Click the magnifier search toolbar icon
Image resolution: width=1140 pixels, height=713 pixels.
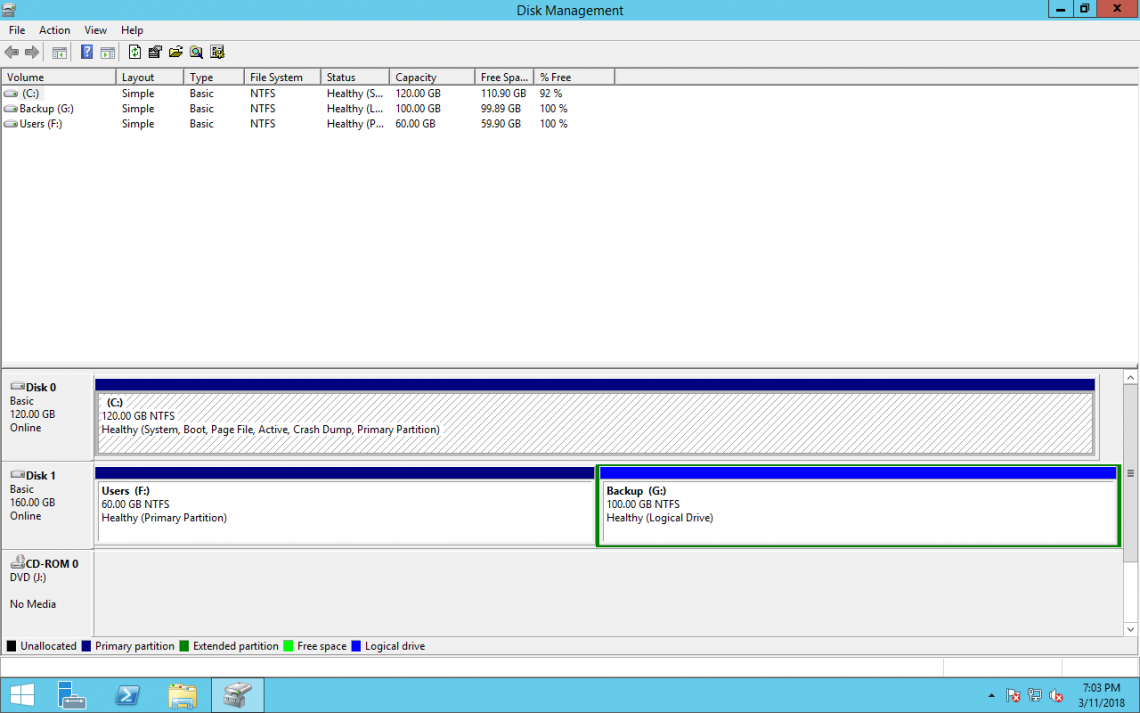(196, 52)
